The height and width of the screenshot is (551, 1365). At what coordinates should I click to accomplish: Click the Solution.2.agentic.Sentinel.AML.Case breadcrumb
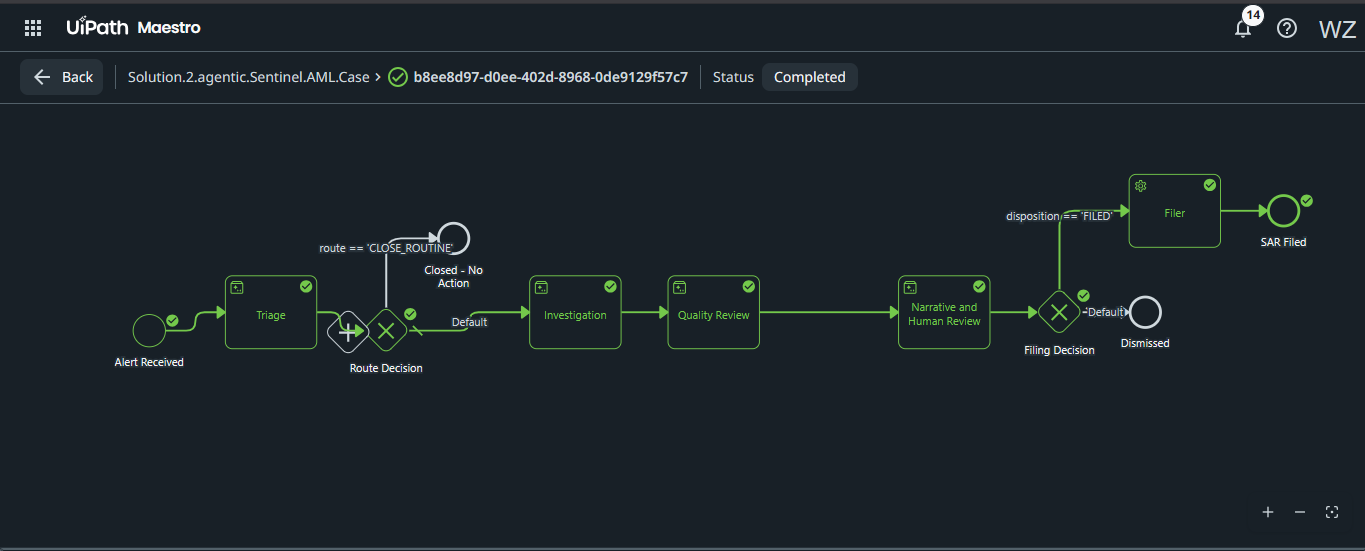(249, 77)
